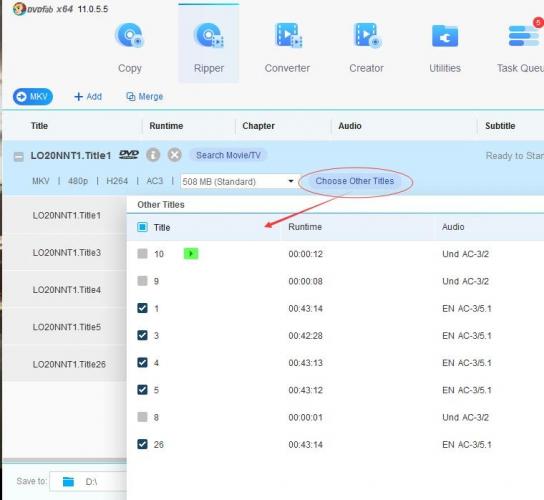Click the DVD source icon
This screenshot has height=500, width=544.
pos(129,154)
